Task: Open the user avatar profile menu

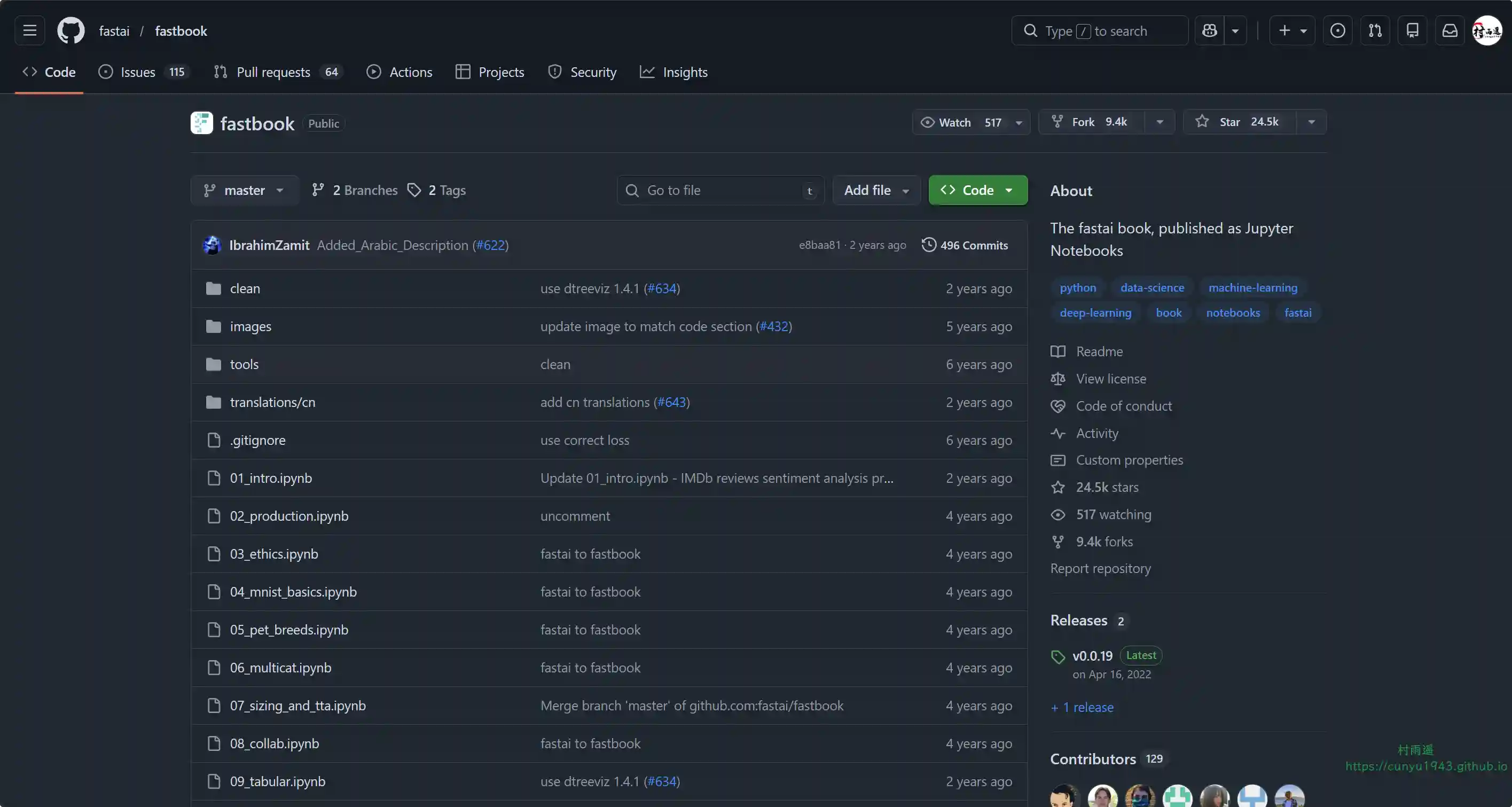Action: pyautogui.click(x=1487, y=30)
